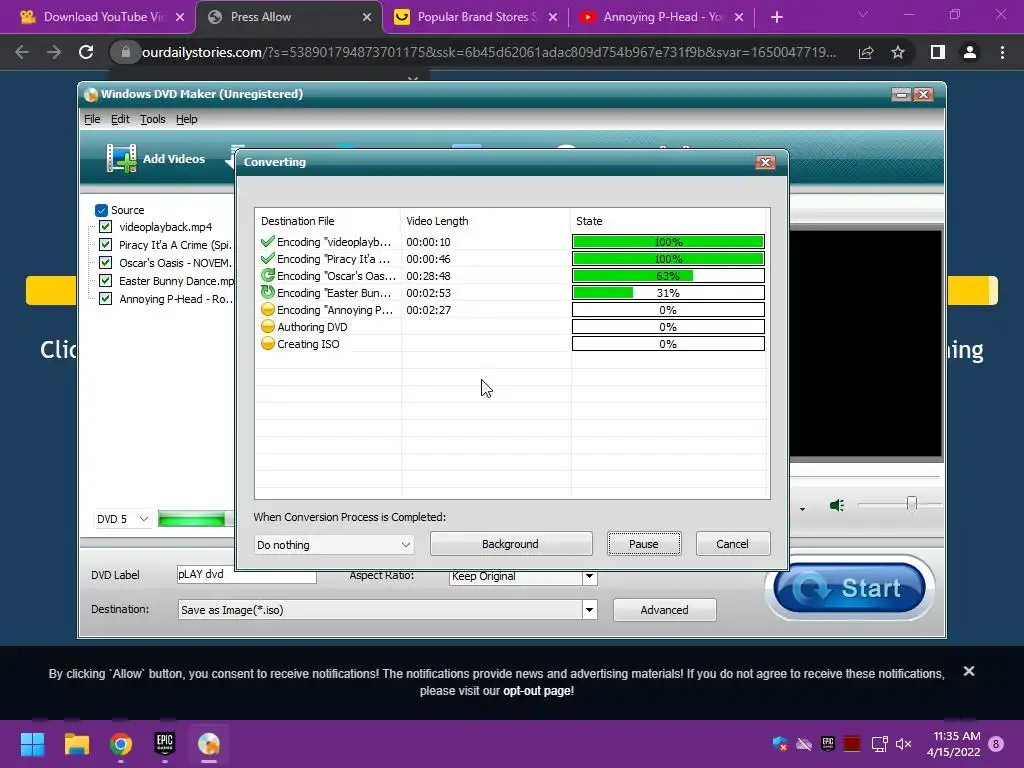This screenshot has width=1024, height=768.
Task: Open the Chrome profile icon
Action: (x=970, y=52)
